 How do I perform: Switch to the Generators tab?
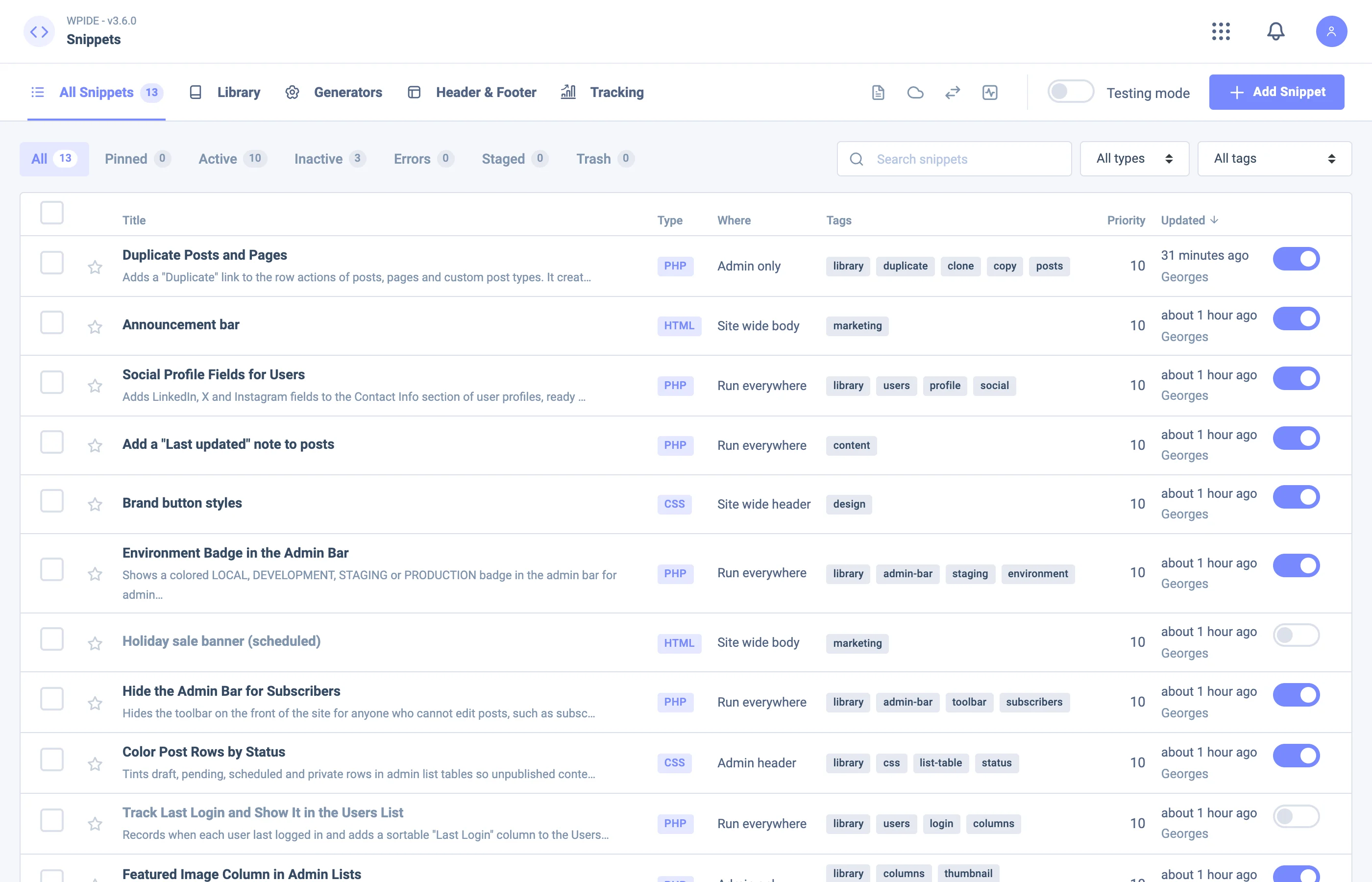click(x=334, y=92)
